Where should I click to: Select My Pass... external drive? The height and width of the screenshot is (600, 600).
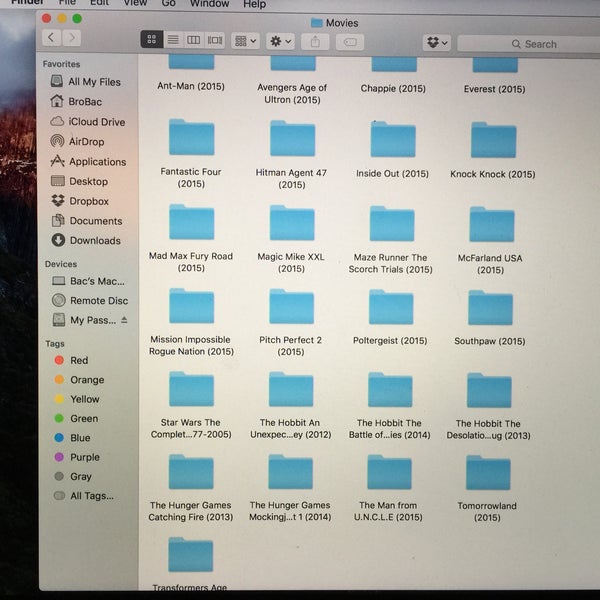click(84, 320)
